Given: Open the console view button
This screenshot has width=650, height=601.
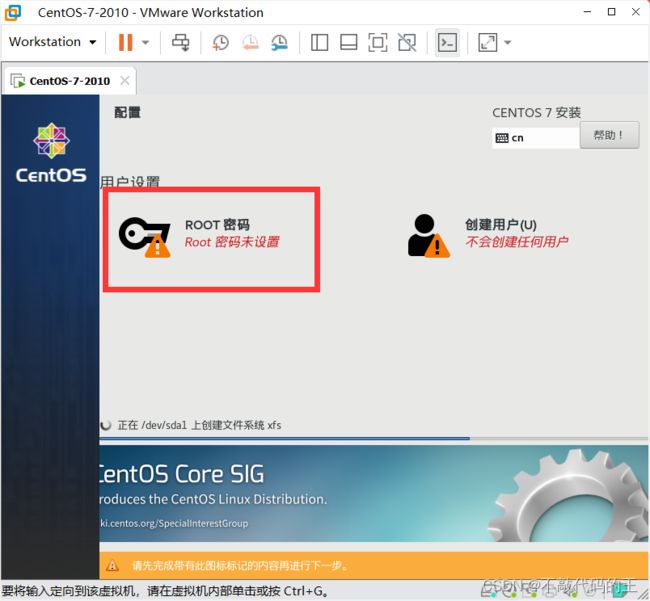Looking at the screenshot, I should point(447,42).
